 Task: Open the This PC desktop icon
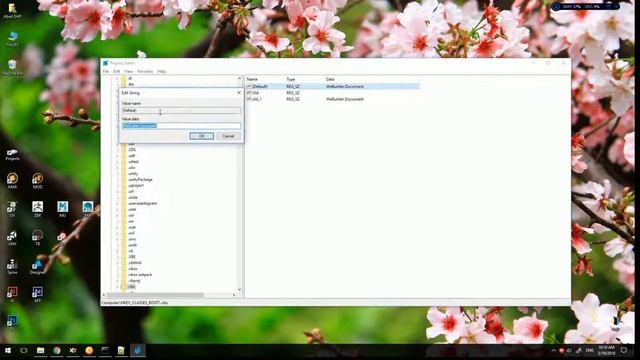12,39
